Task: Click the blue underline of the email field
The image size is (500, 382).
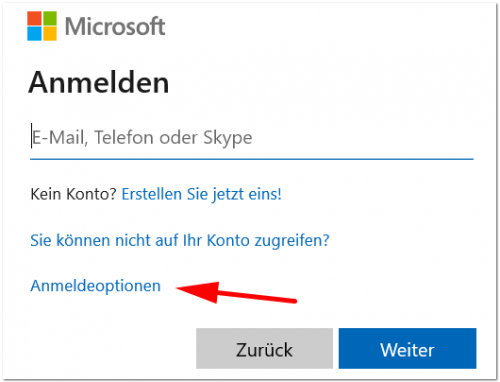Action: coord(252,159)
